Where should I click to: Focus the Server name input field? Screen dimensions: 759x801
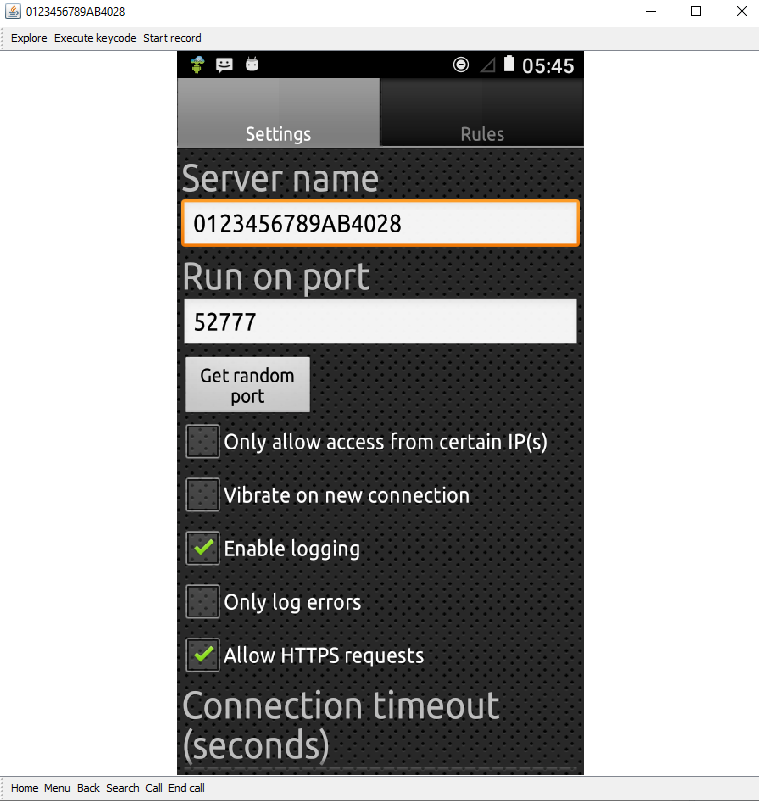click(x=381, y=223)
